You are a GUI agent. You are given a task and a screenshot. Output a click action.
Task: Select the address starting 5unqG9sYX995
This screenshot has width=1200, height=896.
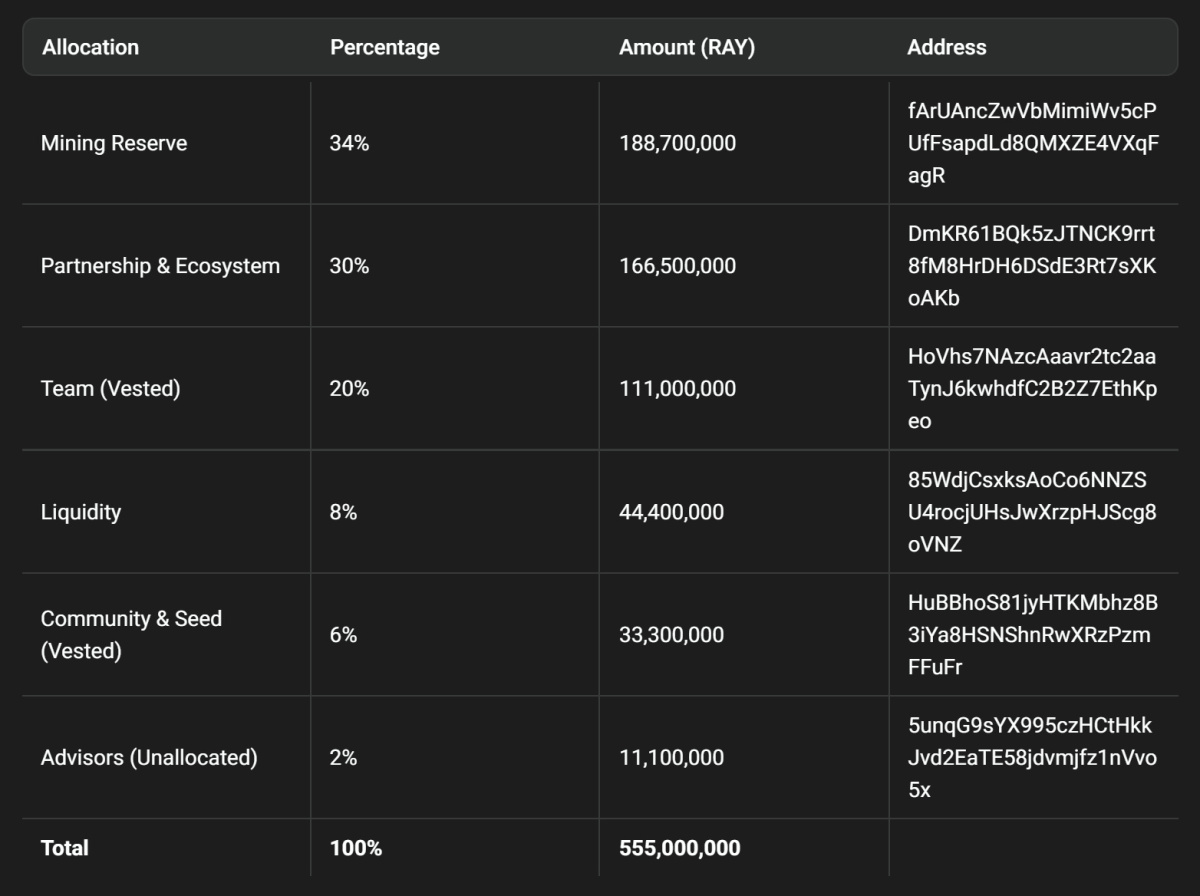1033,757
